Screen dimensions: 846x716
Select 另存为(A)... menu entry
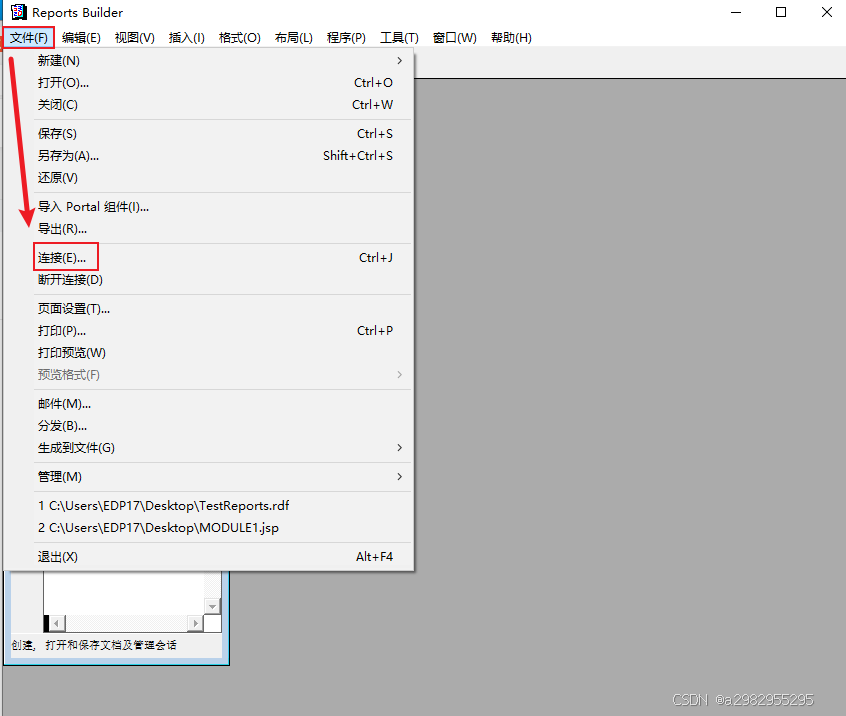[x=222, y=155]
